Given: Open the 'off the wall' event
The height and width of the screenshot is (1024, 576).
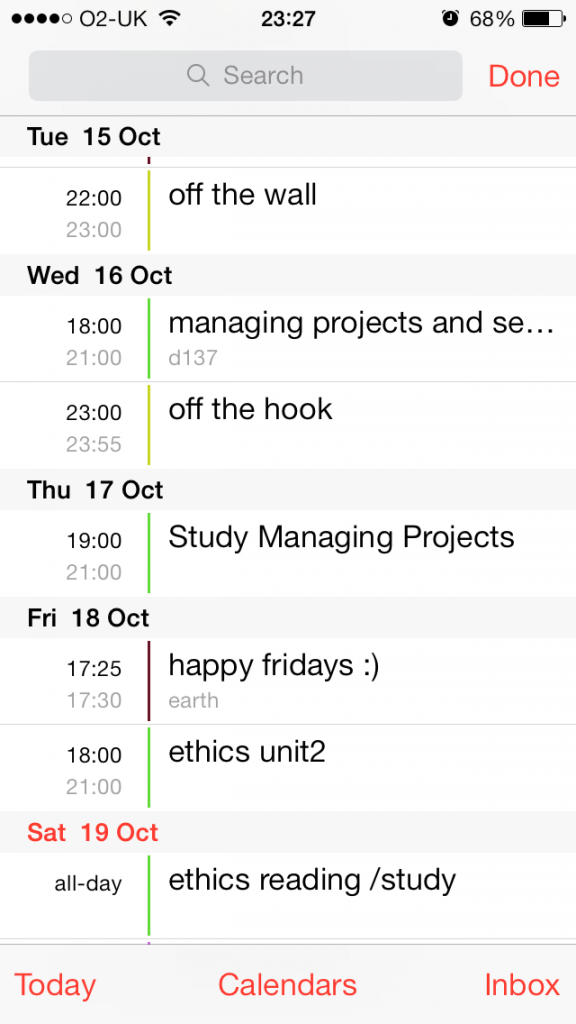Looking at the screenshot, I should coord(288,211).
